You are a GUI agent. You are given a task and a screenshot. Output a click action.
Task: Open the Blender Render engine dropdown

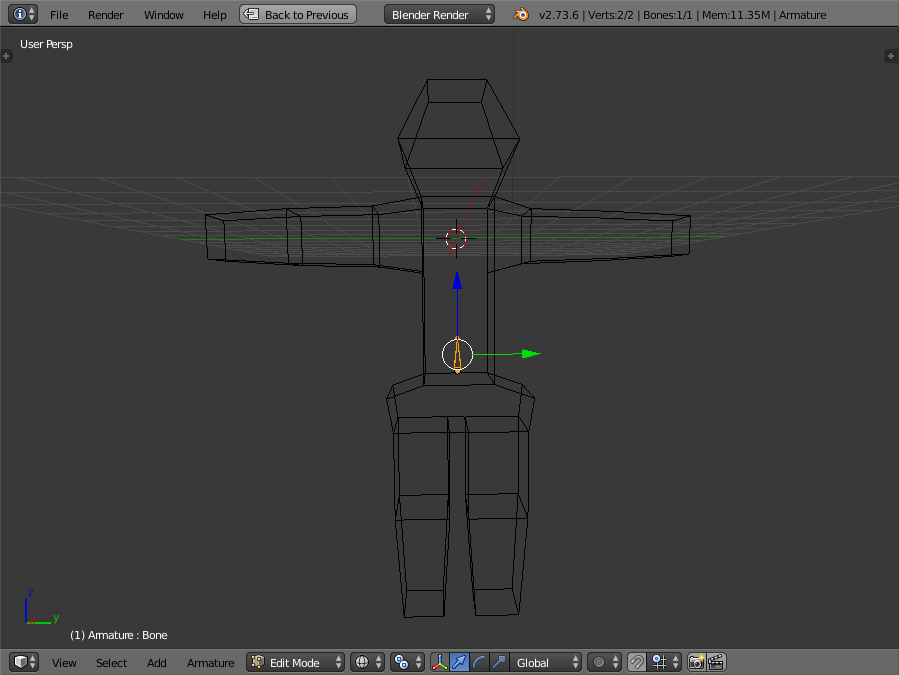tap(439, 15)
